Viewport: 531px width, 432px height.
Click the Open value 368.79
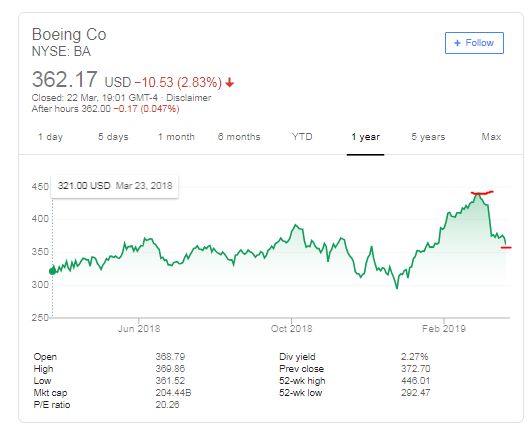tap(170, 357)
